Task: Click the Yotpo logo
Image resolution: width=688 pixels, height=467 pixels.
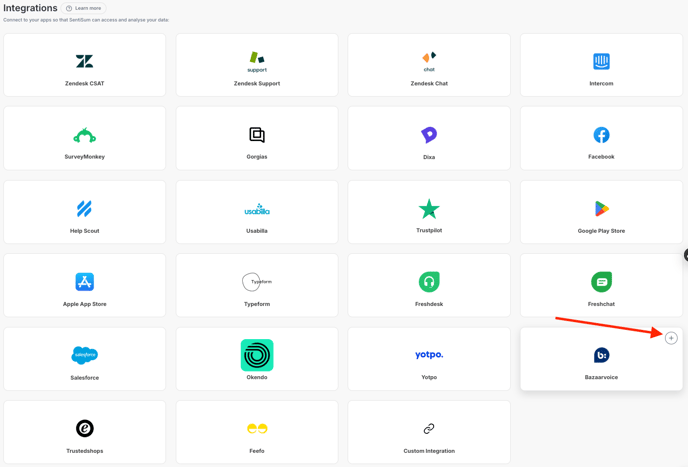Action: (x=429, y=355)
